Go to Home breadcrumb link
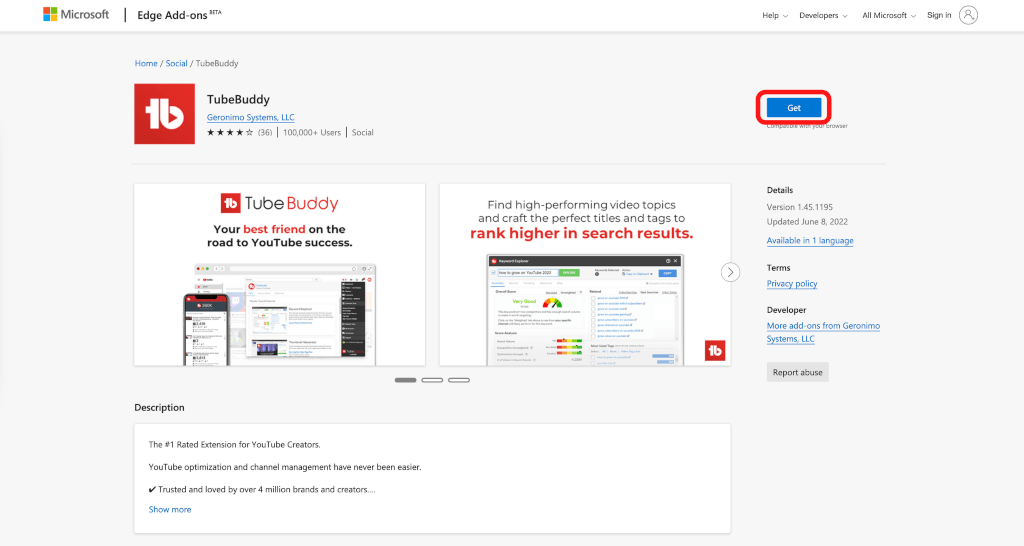 pyautogui.click(x=146, y=63)
